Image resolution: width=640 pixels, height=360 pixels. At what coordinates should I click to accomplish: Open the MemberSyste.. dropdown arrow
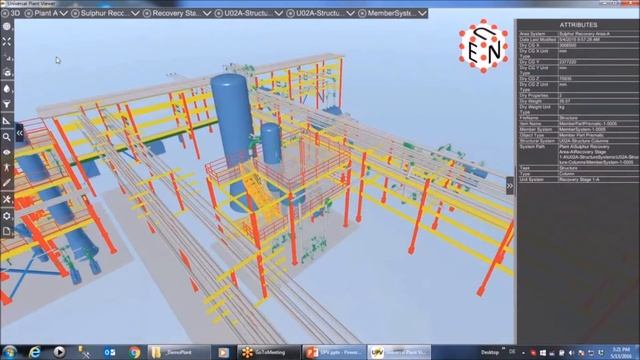423,13
